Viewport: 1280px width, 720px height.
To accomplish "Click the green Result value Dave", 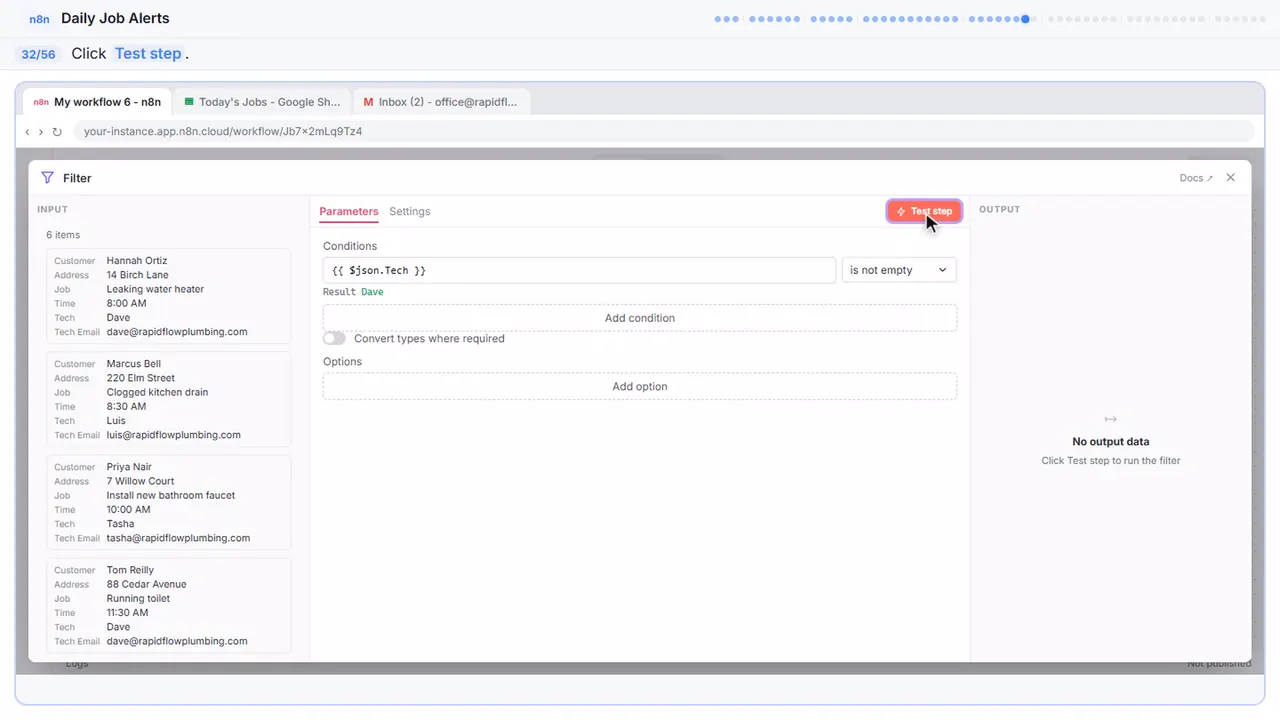I will click(372, 292).
